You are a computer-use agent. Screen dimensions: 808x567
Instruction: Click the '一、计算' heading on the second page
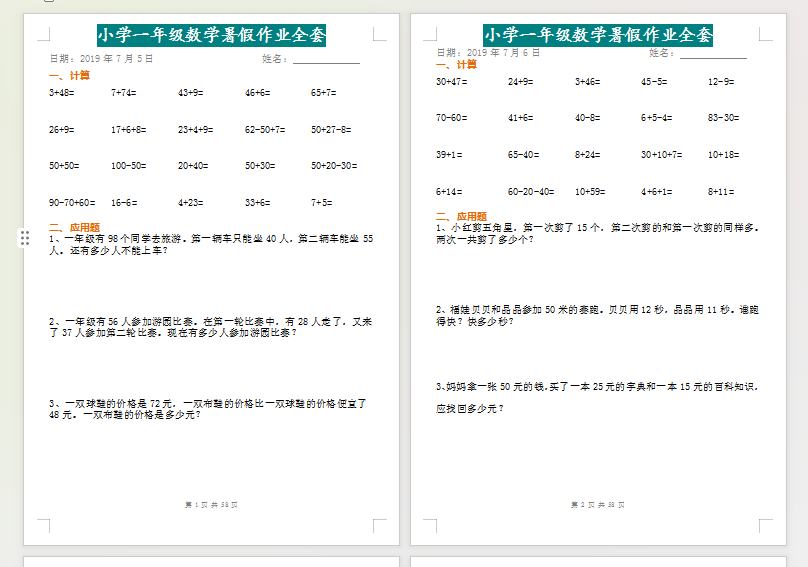click(456, 64)
